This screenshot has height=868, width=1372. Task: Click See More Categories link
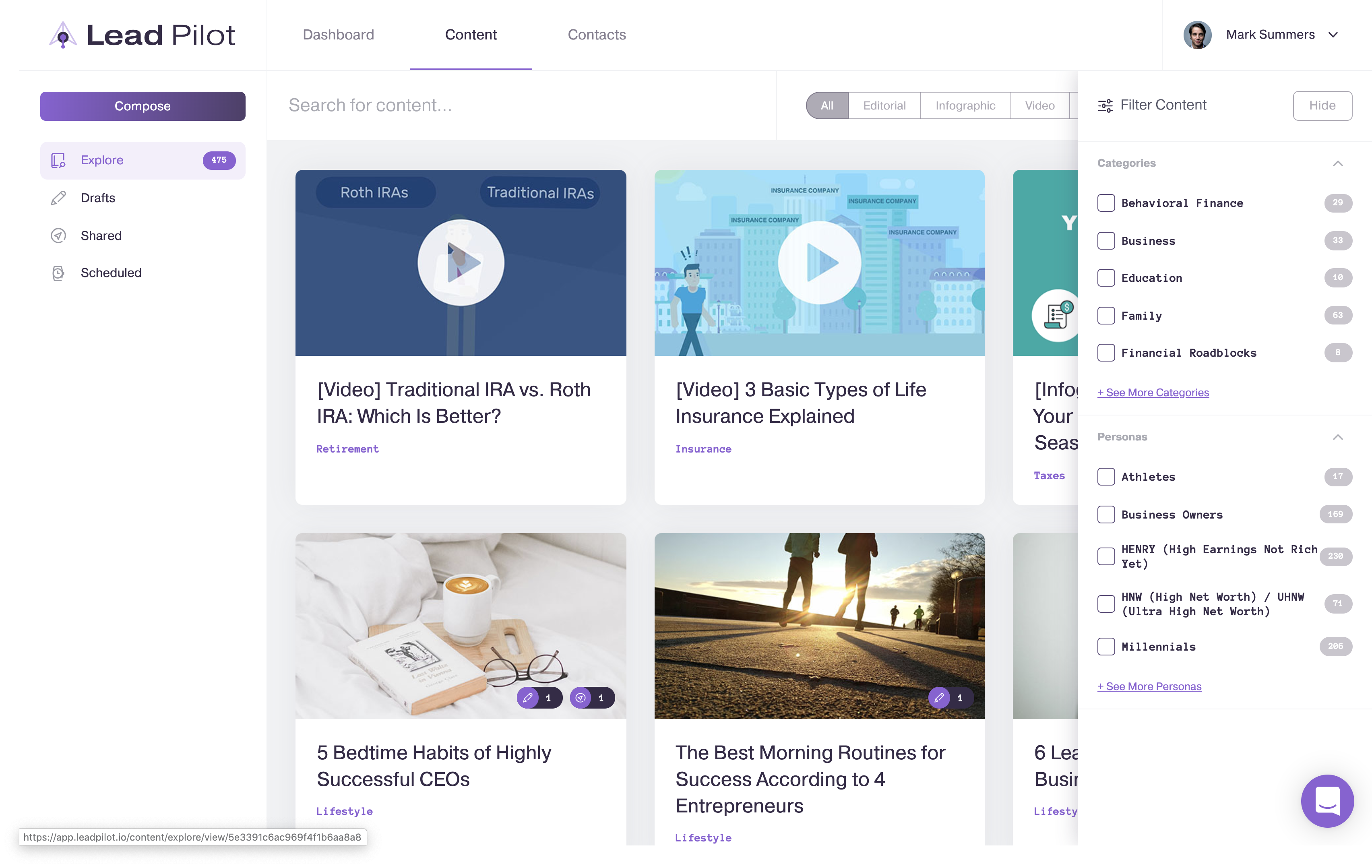1153,392
